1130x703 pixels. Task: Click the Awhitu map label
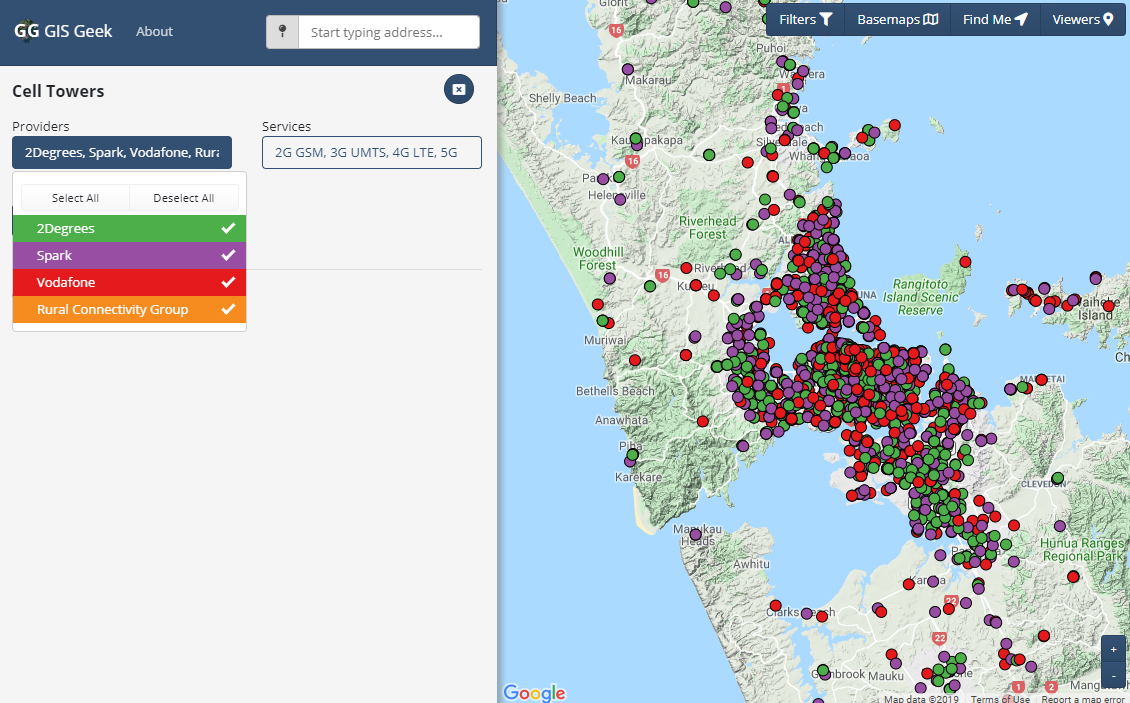751,564
